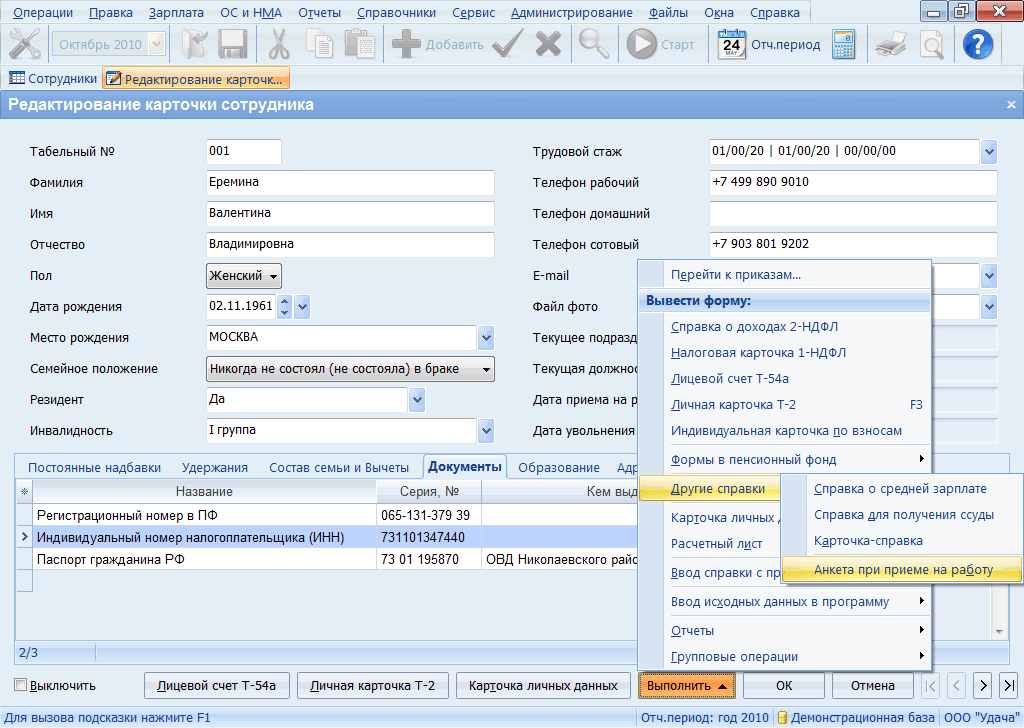This screenshot has height=728, width=1024.
Task: Open the Пол dropdown showing Женский
Action: tap(244, 276)
